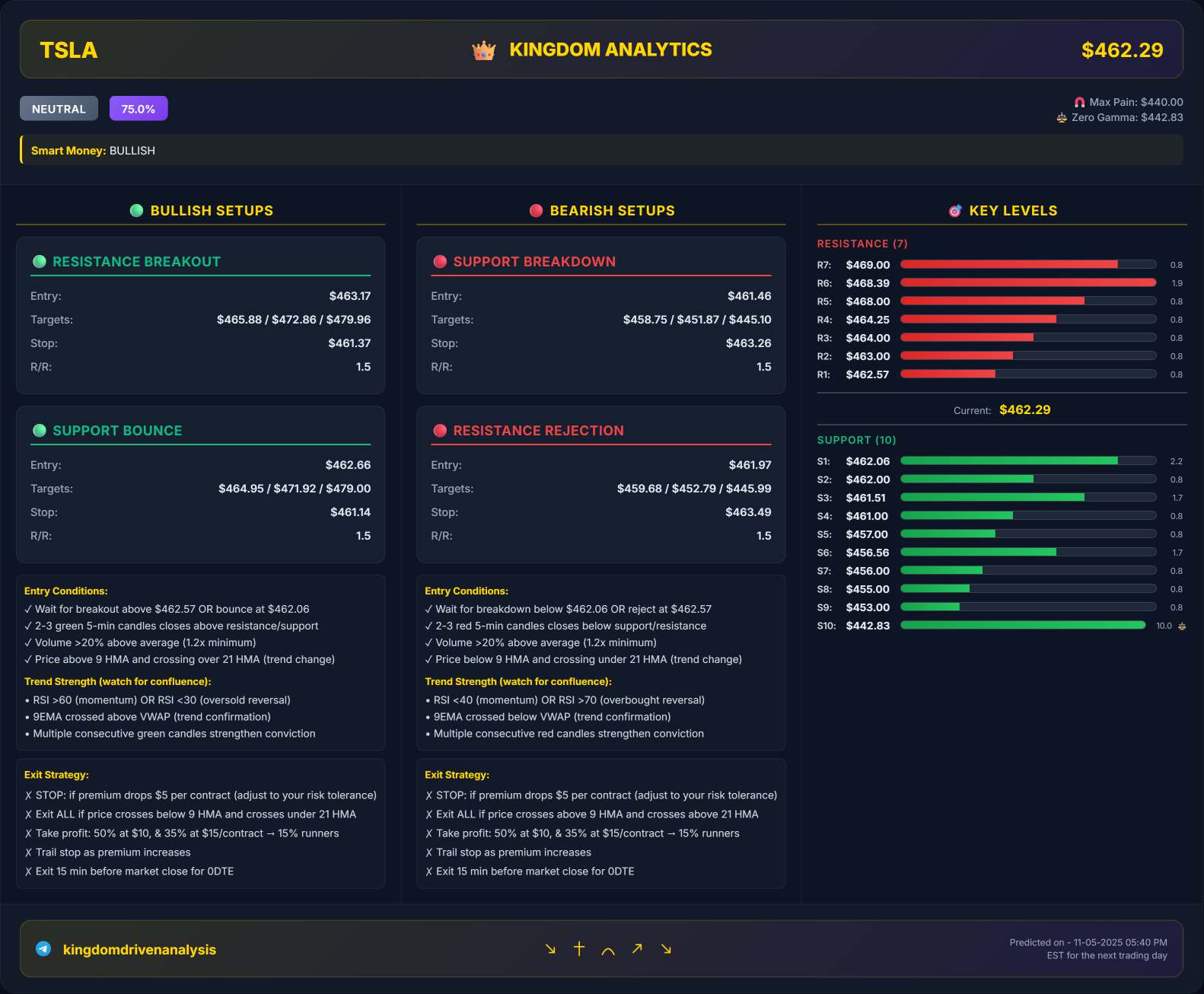The height and width of the screenshot is (994, 1204).
Task: Click Resistance Rejection stop value $463.49
Action: coord(748,512)
